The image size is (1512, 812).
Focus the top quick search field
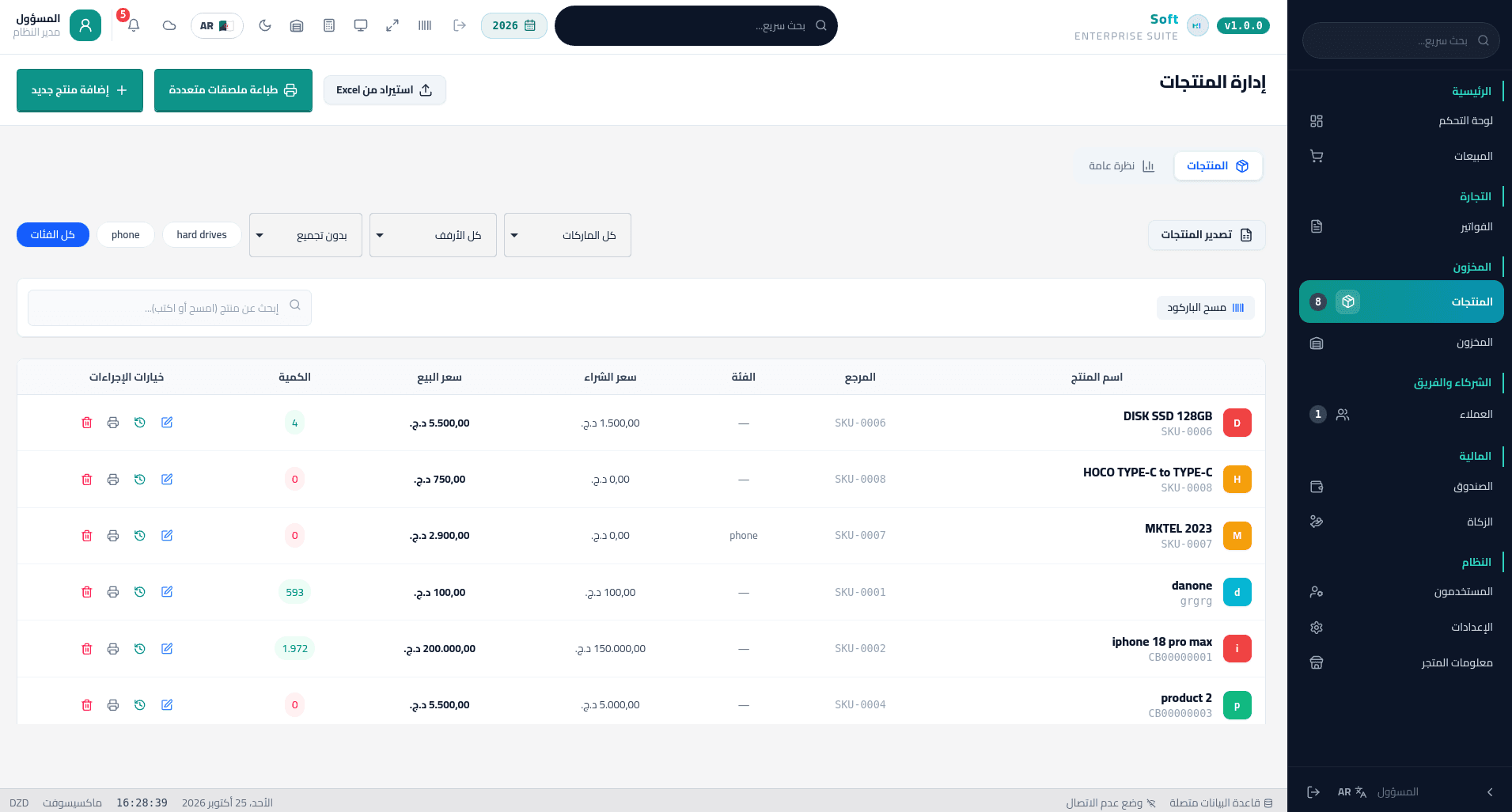pos(696,25)
